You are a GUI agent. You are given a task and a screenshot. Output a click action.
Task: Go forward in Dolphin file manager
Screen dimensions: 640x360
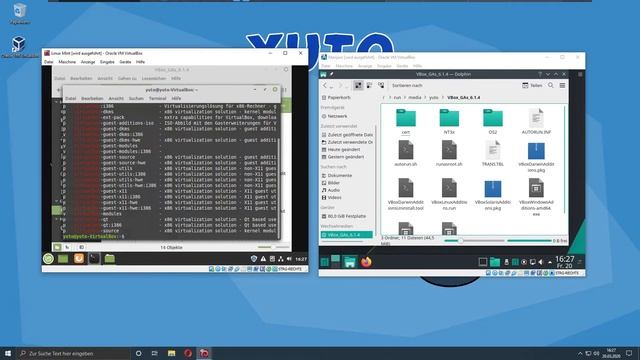[x=341, y=85]
